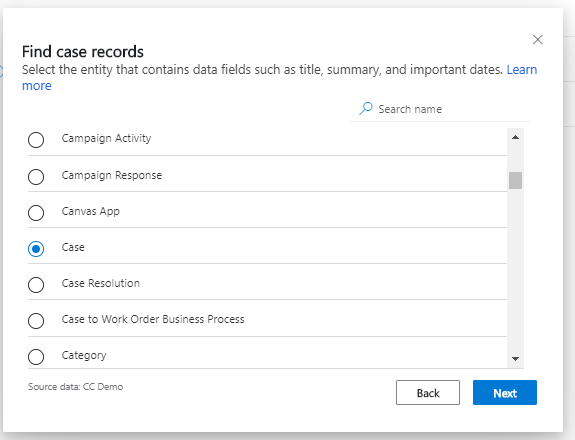Proceed with the Next button
The width and height of the screenshot is (575, 440).
pyautogui.click(x=505, y=393)
